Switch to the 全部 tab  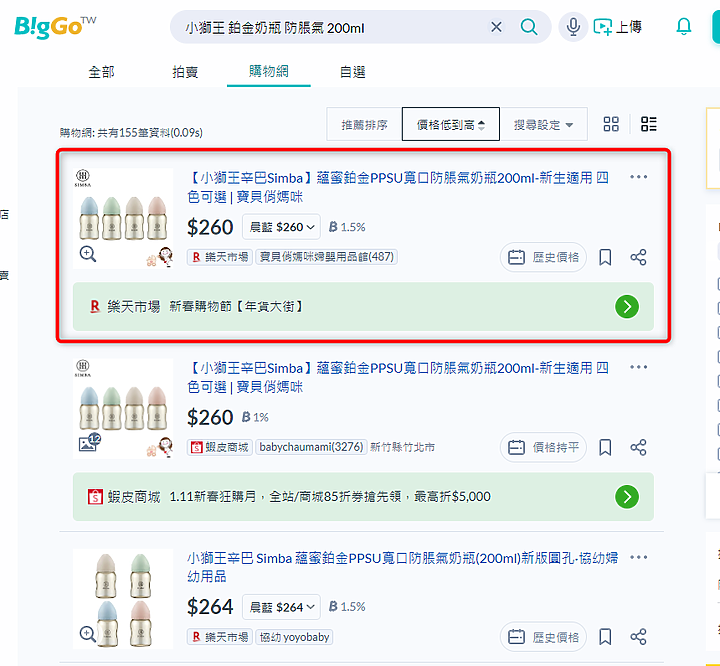(x=101, y=72)
